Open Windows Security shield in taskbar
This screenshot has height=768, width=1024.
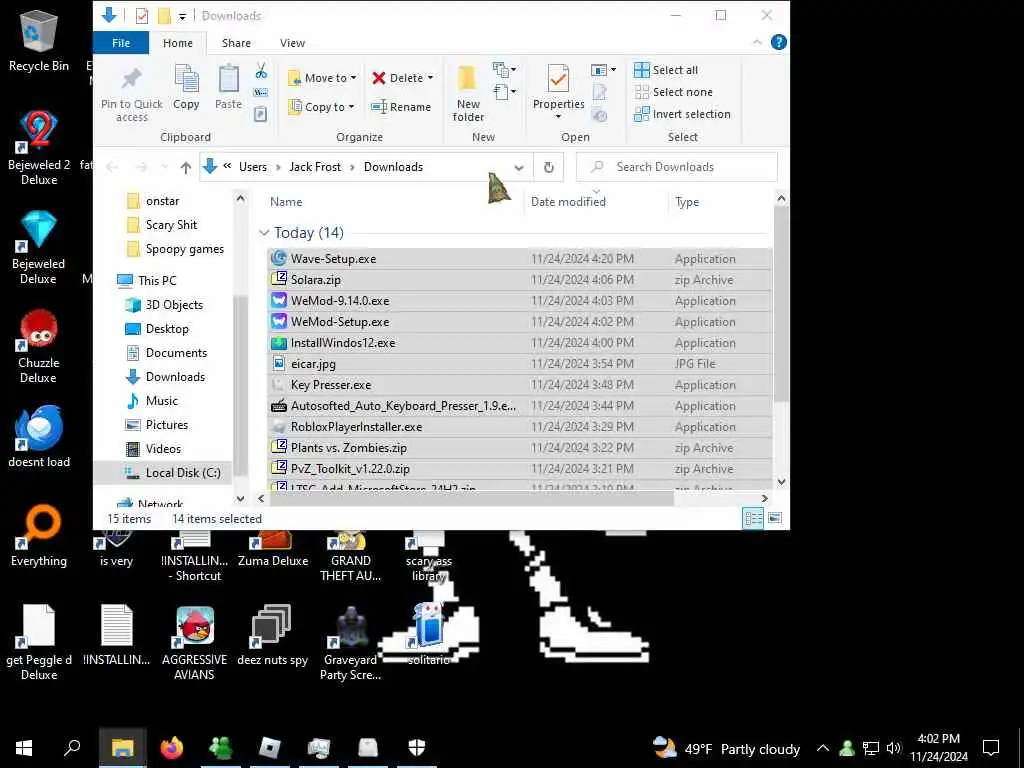[x=417, y=747]
